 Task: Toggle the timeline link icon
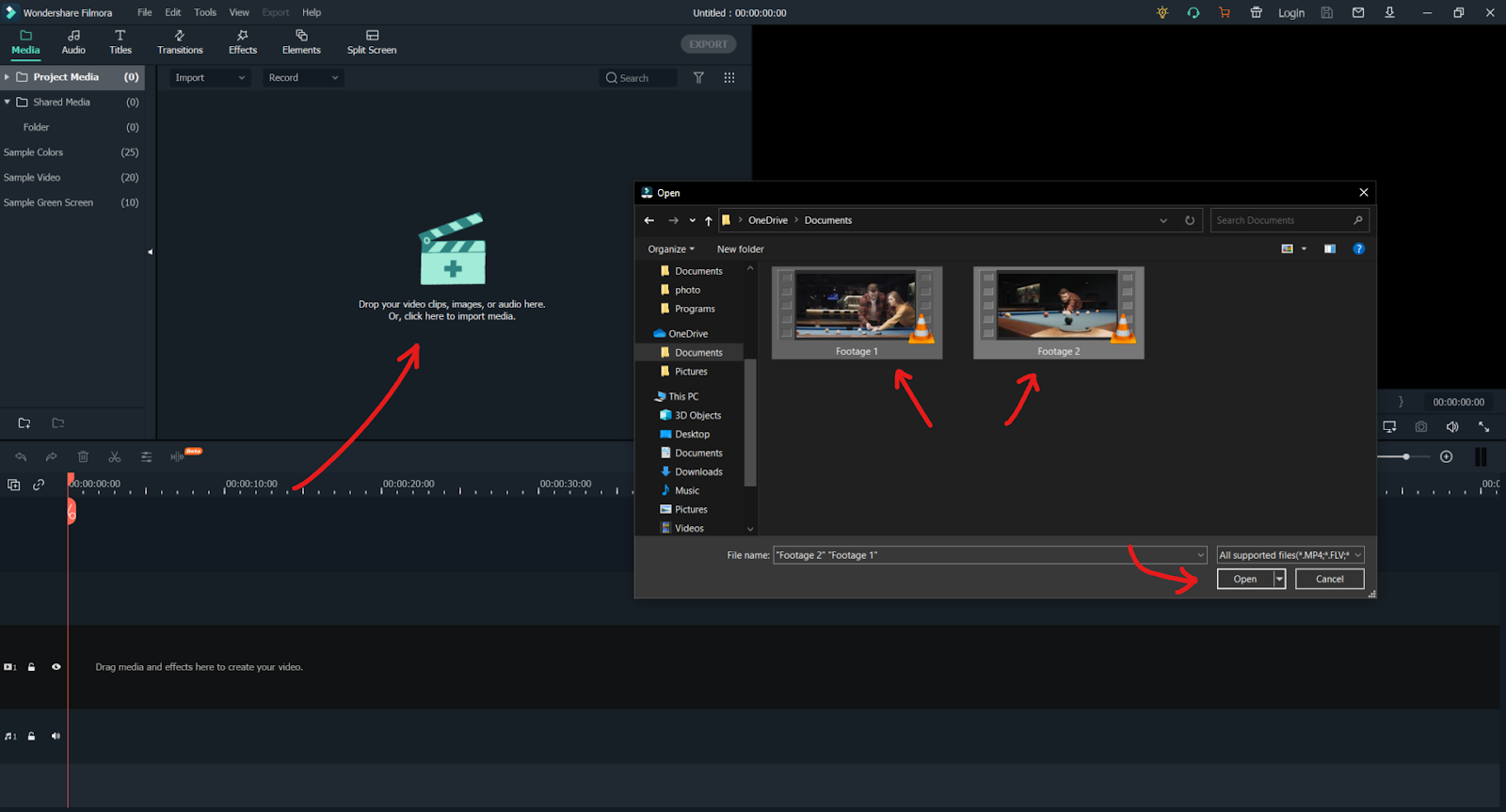[39, 485]
